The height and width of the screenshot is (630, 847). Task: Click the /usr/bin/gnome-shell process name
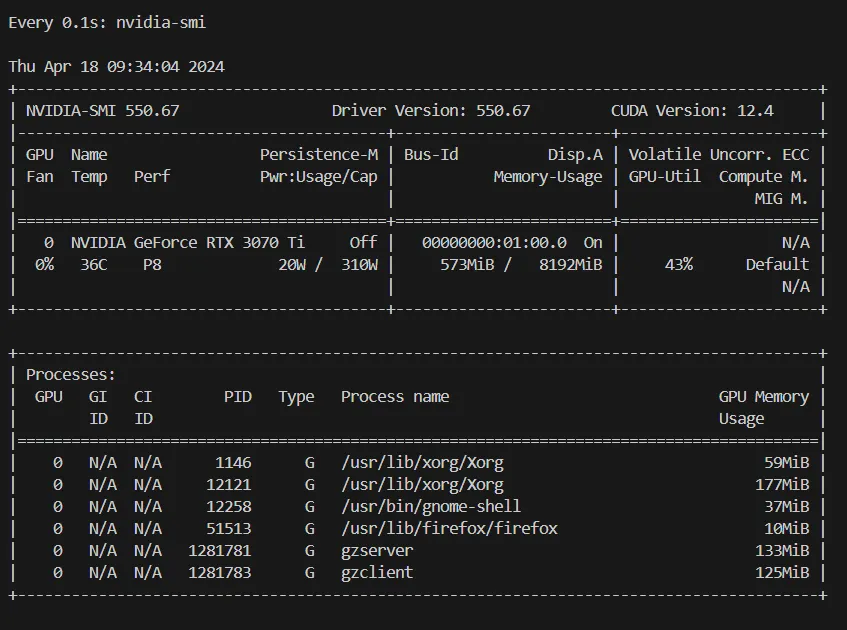point(431,506)
